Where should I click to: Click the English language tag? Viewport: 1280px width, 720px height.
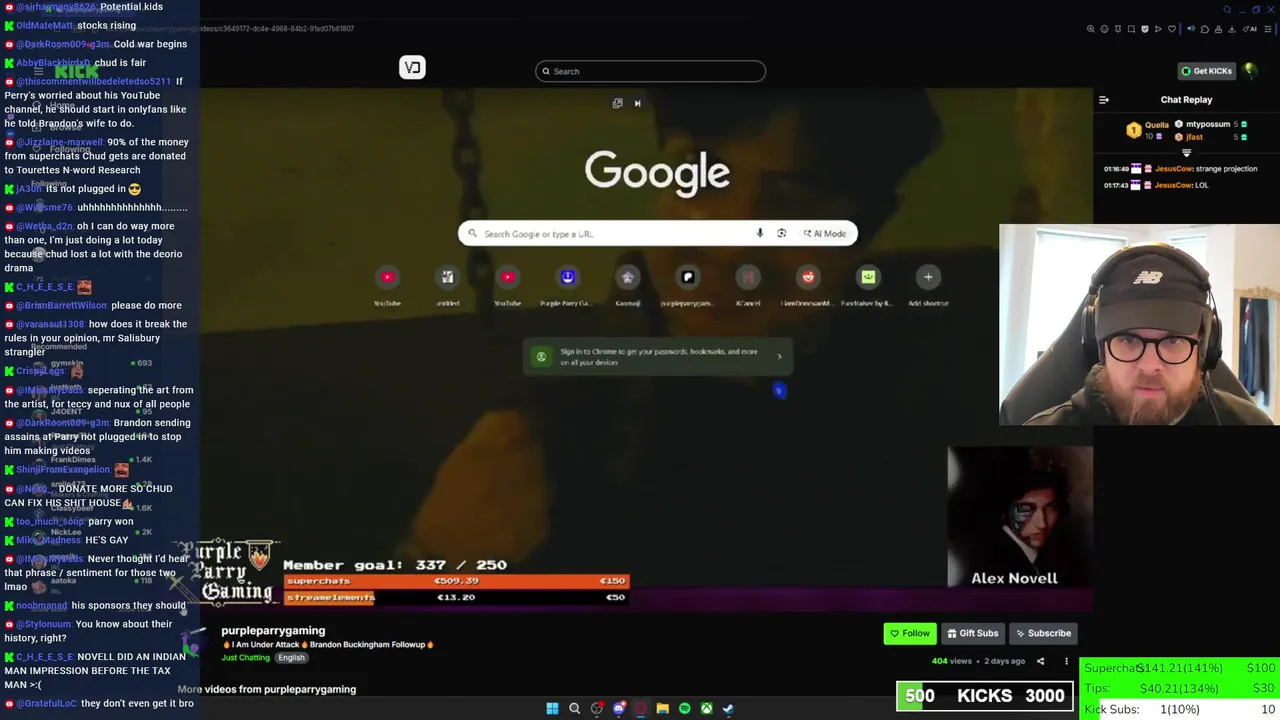(x=291, y=658)
